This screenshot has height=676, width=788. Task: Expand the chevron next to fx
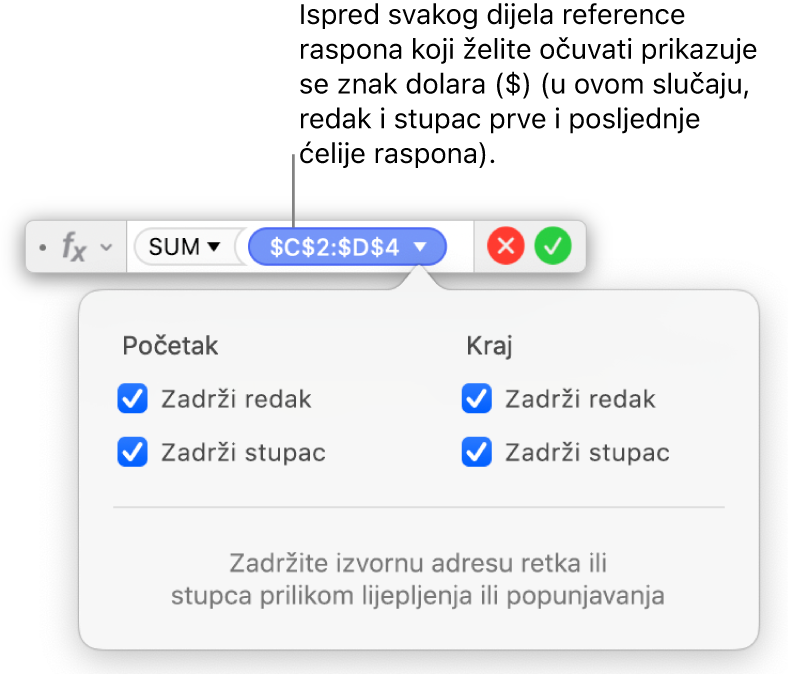tap(106, 248)
